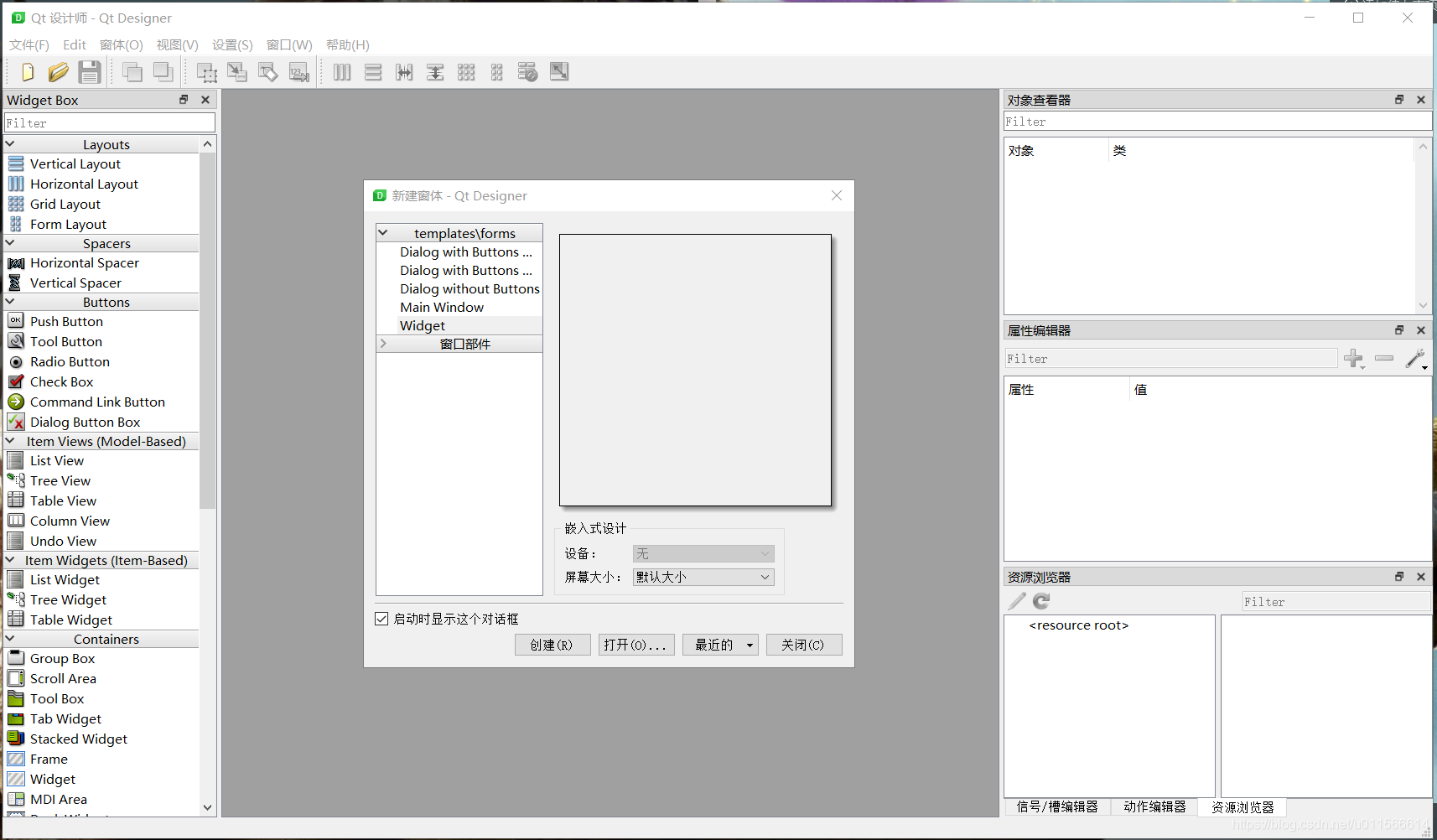Image resolution: width=1437 pixels, height=840 pixels.
Task: Select the Dialog without Buttons template
Action: click(469, 288)
